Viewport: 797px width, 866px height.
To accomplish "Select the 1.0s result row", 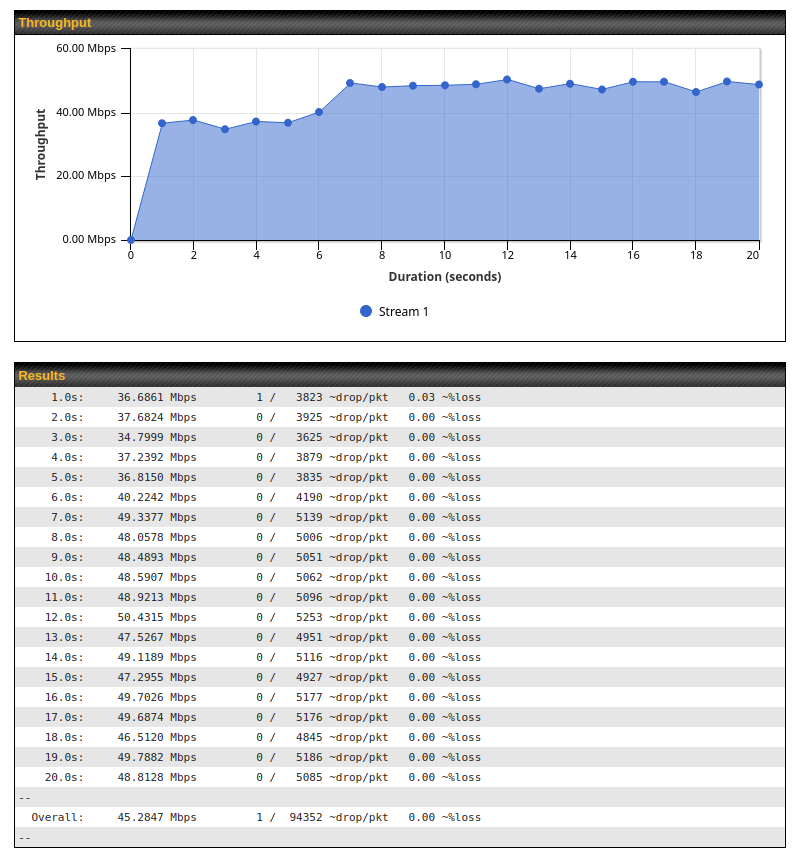I will (x=399, y=397).
